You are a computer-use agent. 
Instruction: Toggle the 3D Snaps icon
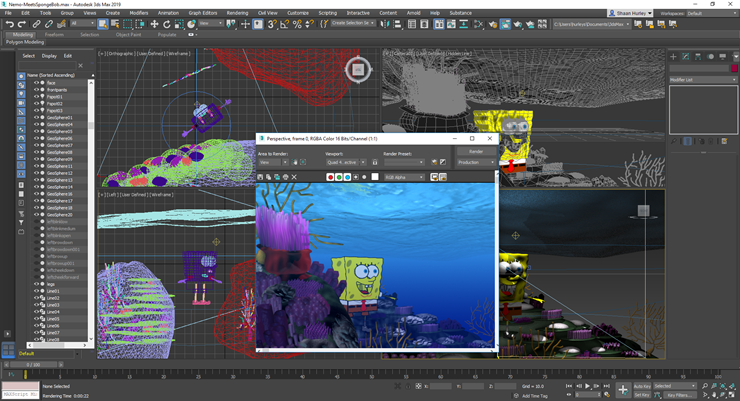[272, 24]
